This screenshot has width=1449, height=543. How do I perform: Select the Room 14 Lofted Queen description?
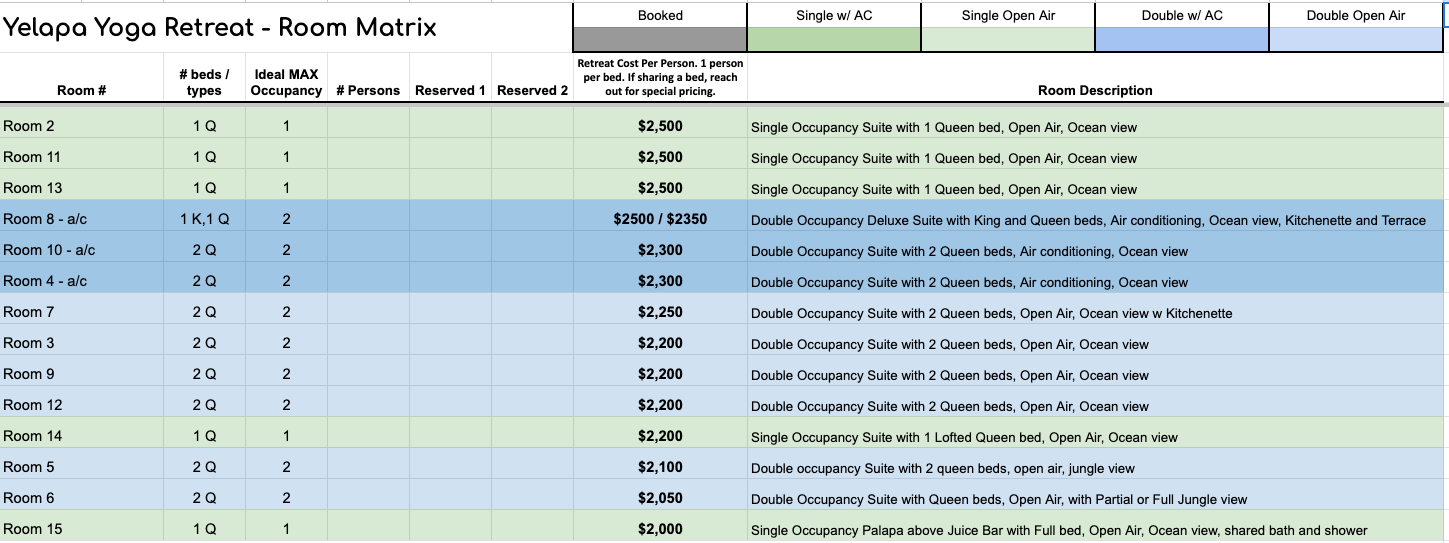[964, 437]
